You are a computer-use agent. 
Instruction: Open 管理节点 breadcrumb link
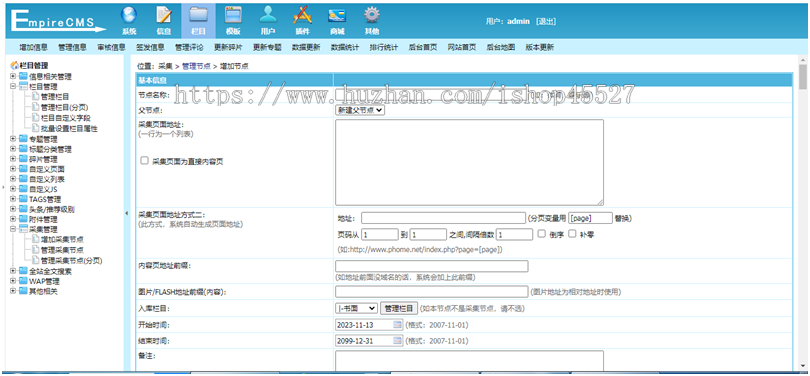[196, 66]
